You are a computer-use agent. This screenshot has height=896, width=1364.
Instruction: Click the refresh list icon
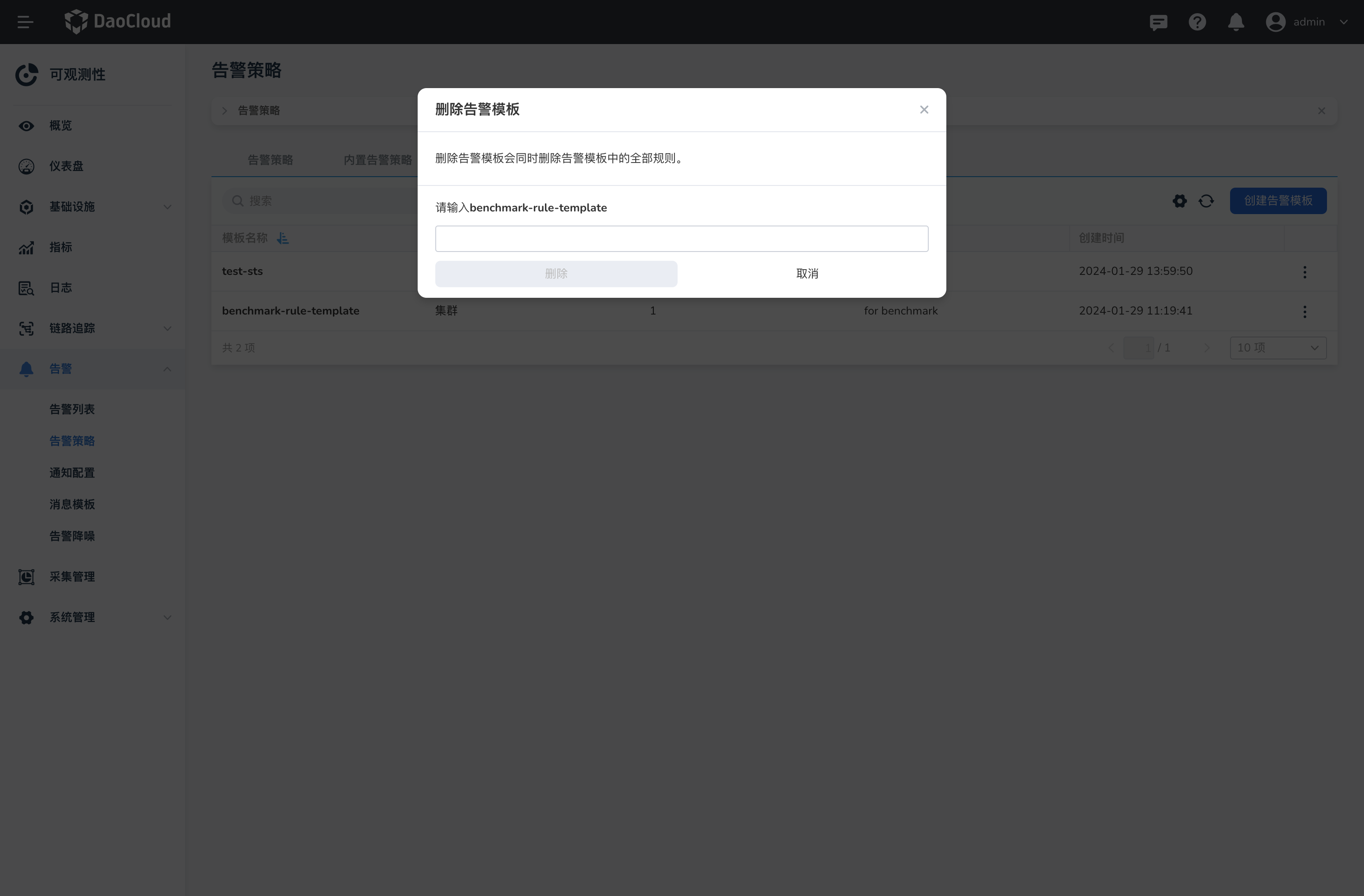tap(1206, 201)
